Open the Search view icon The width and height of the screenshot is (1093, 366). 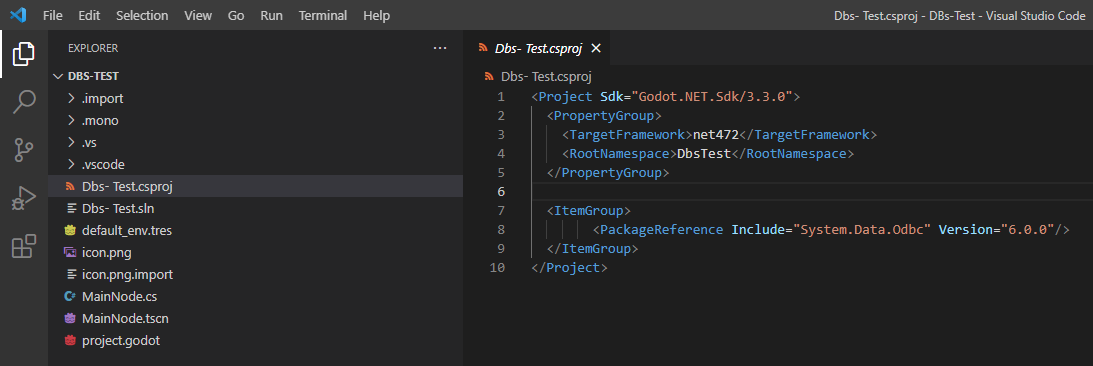pos(24,102)
